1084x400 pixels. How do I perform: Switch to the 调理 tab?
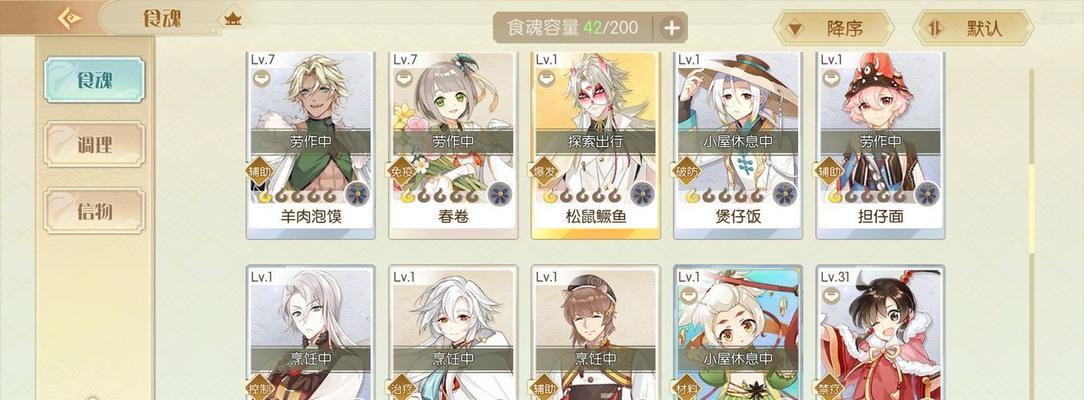click(94, 144)
